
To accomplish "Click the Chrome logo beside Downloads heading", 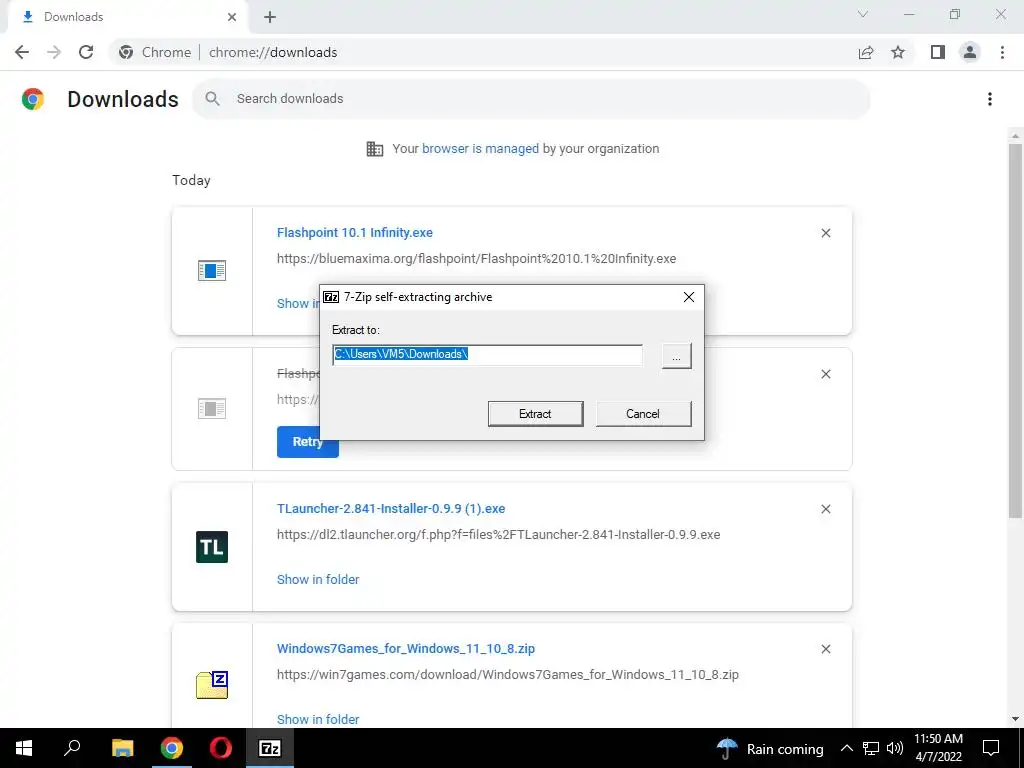I will point(33,99).
